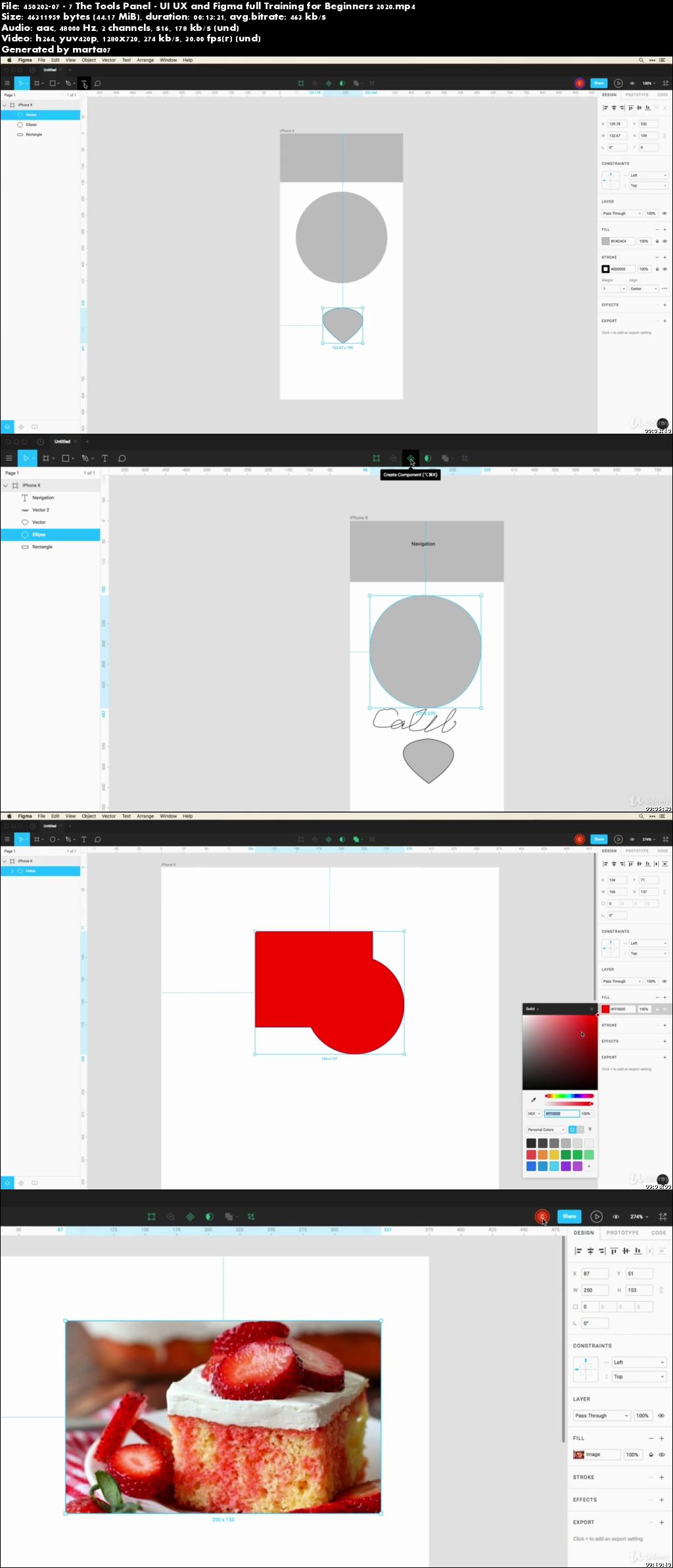Toggle Image fill visibility eye in bottom frame
The width and height of the screenshot is (673, 1568).
(x=662, y=1454)
